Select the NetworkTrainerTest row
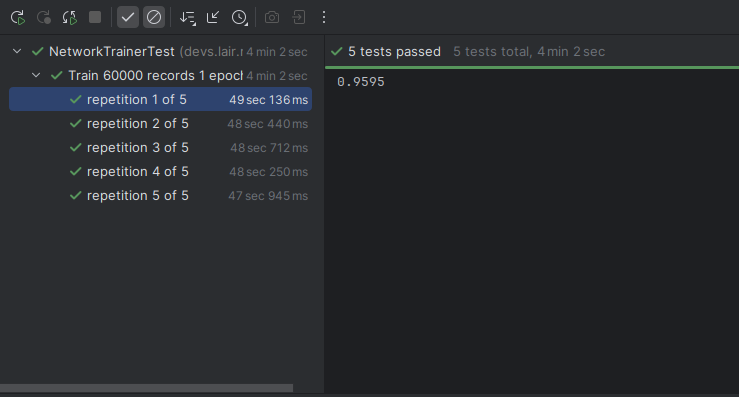739x397 pixels. click(160, 51)
